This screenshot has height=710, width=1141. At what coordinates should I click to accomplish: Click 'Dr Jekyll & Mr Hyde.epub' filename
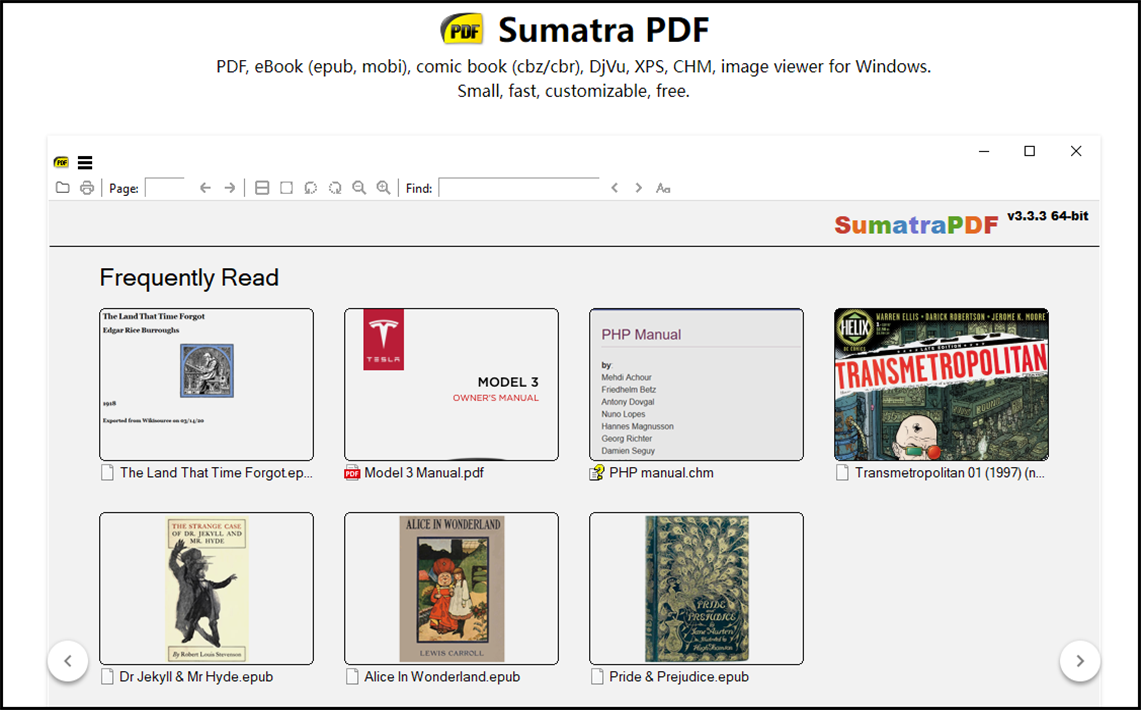click(196, 677)
